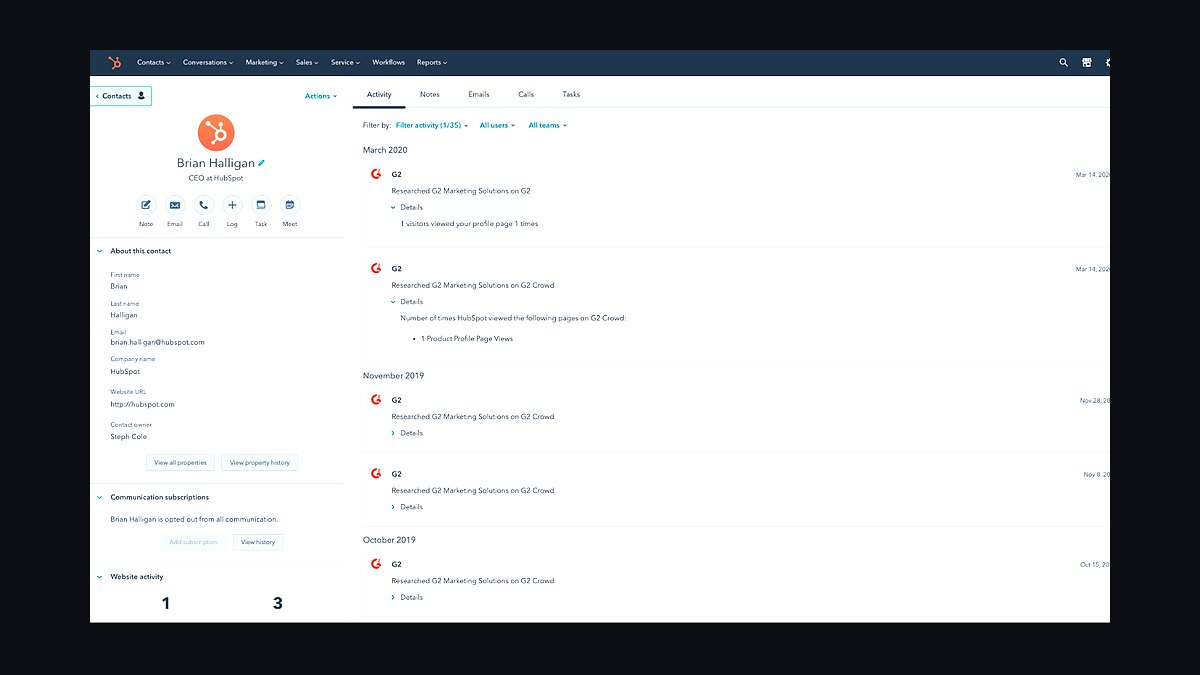Open the Marketing menu

tap(265, 62)
